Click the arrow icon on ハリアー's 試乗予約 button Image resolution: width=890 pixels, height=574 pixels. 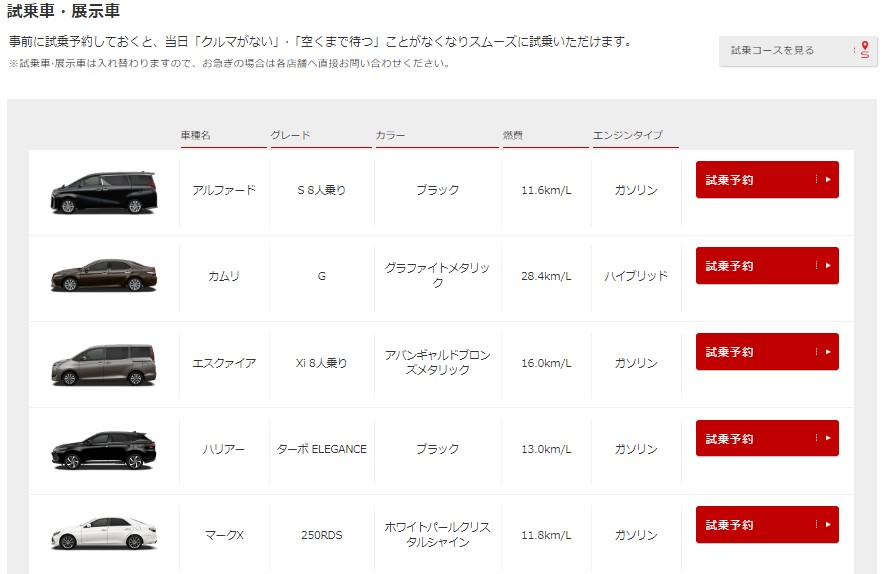(x=828, y=438)
